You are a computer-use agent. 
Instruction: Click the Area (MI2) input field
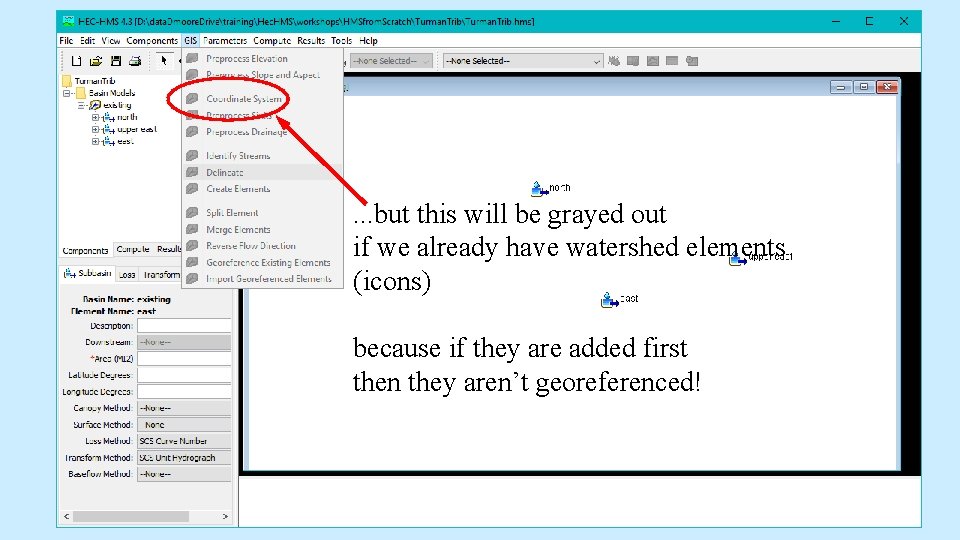[184, 359]
